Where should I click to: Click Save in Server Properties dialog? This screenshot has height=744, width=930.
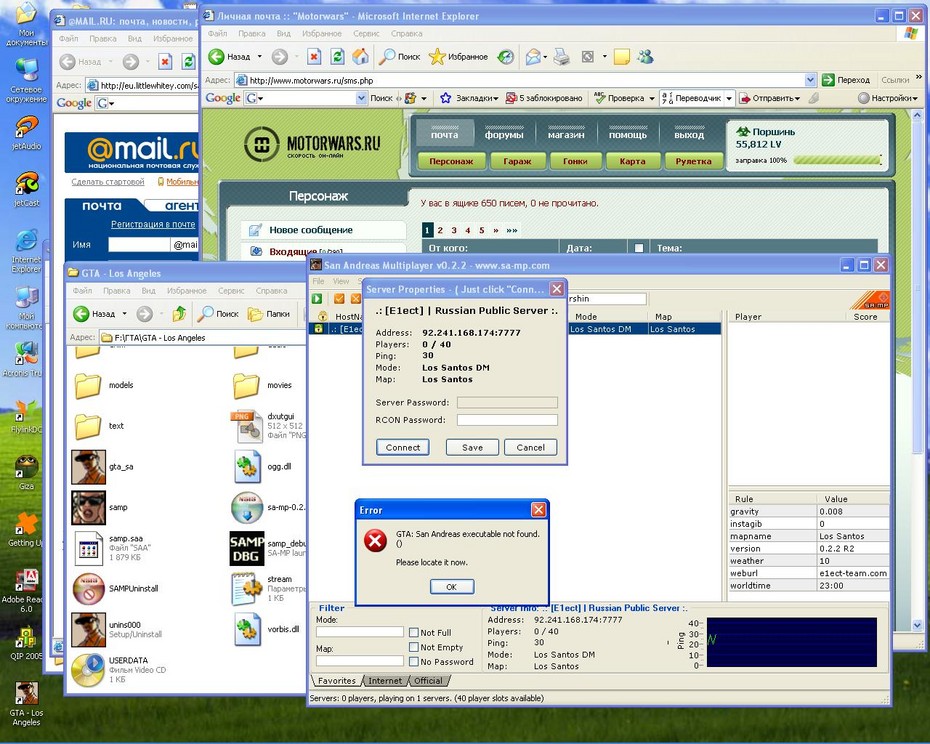point(472,447)
